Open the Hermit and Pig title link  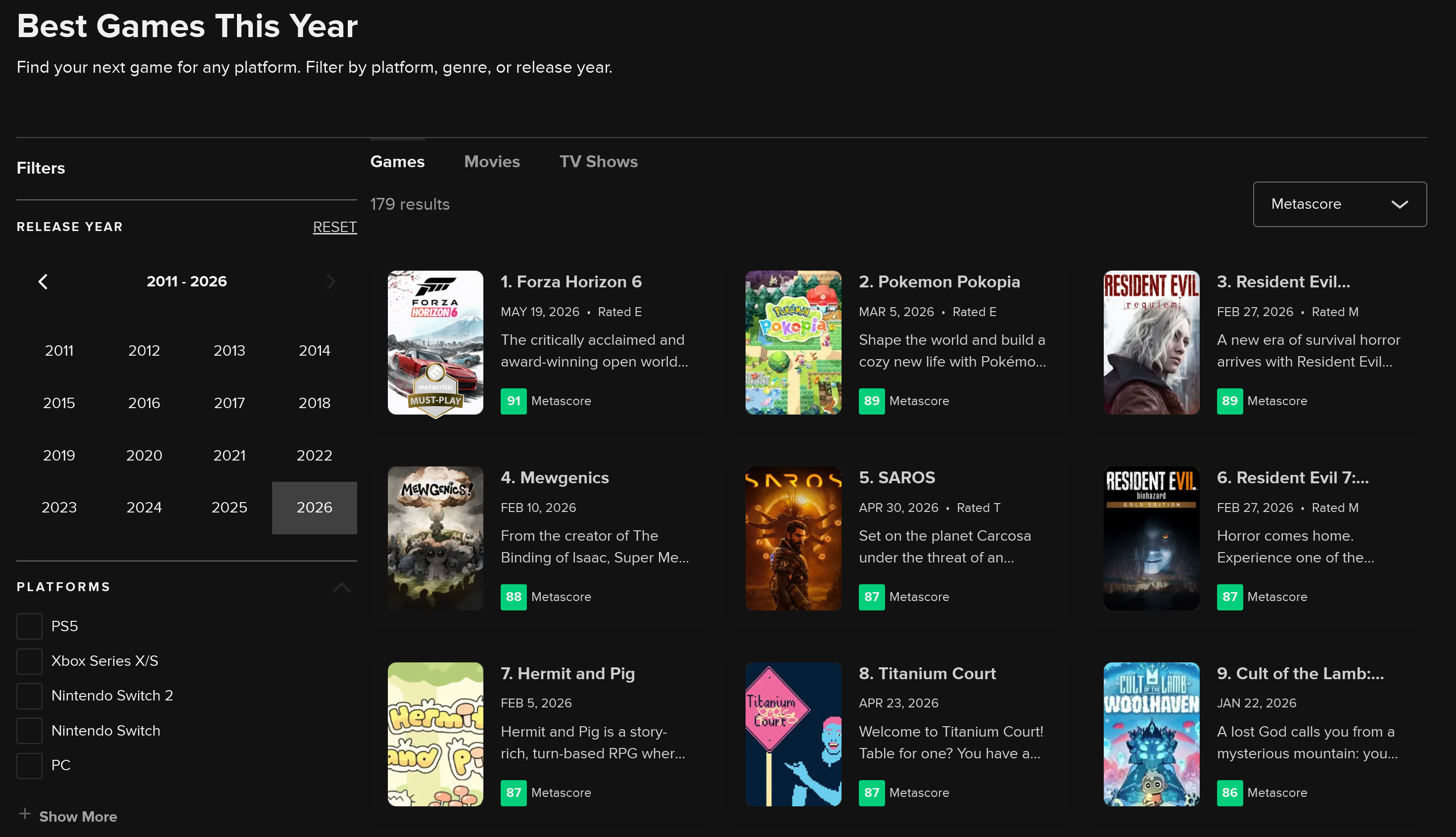[567, 674]
